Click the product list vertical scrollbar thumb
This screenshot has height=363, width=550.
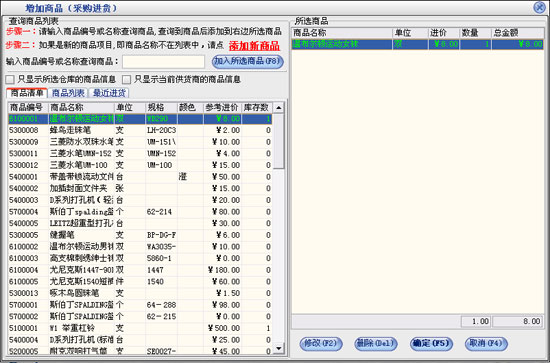pyautogui.click(x=279, y=141)
